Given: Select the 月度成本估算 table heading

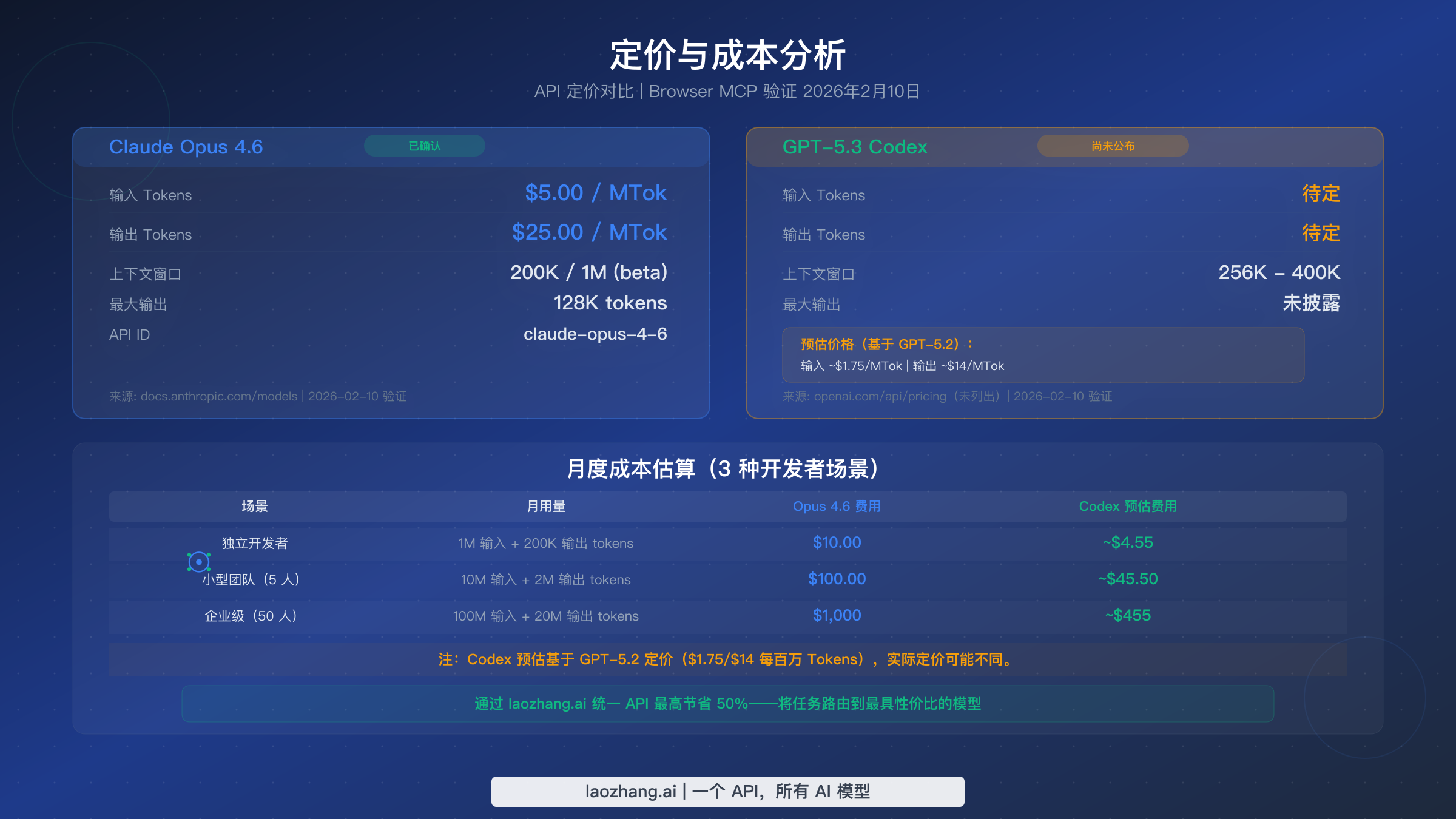Looking at the screenshot, I should click(x=724, y=469).
